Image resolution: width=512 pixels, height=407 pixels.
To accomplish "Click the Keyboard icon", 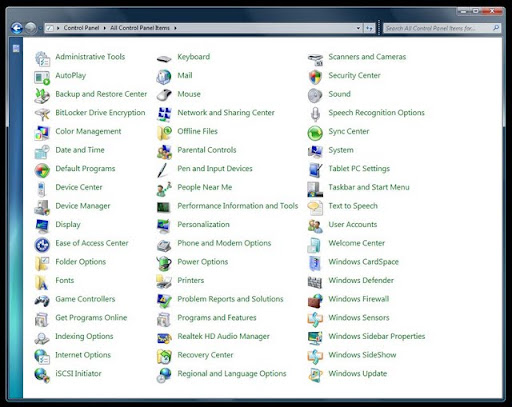I will click(x=164, y=59).
